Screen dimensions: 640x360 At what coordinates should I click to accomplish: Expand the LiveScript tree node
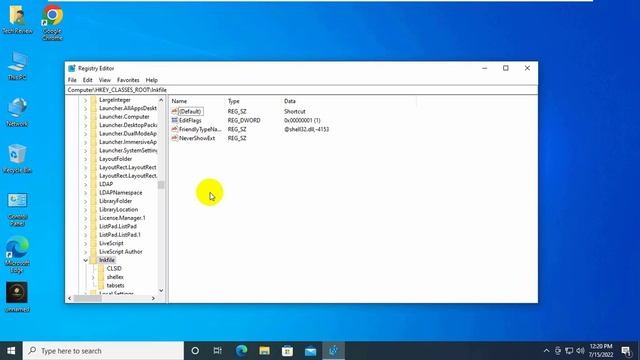(x=86, y=243)
